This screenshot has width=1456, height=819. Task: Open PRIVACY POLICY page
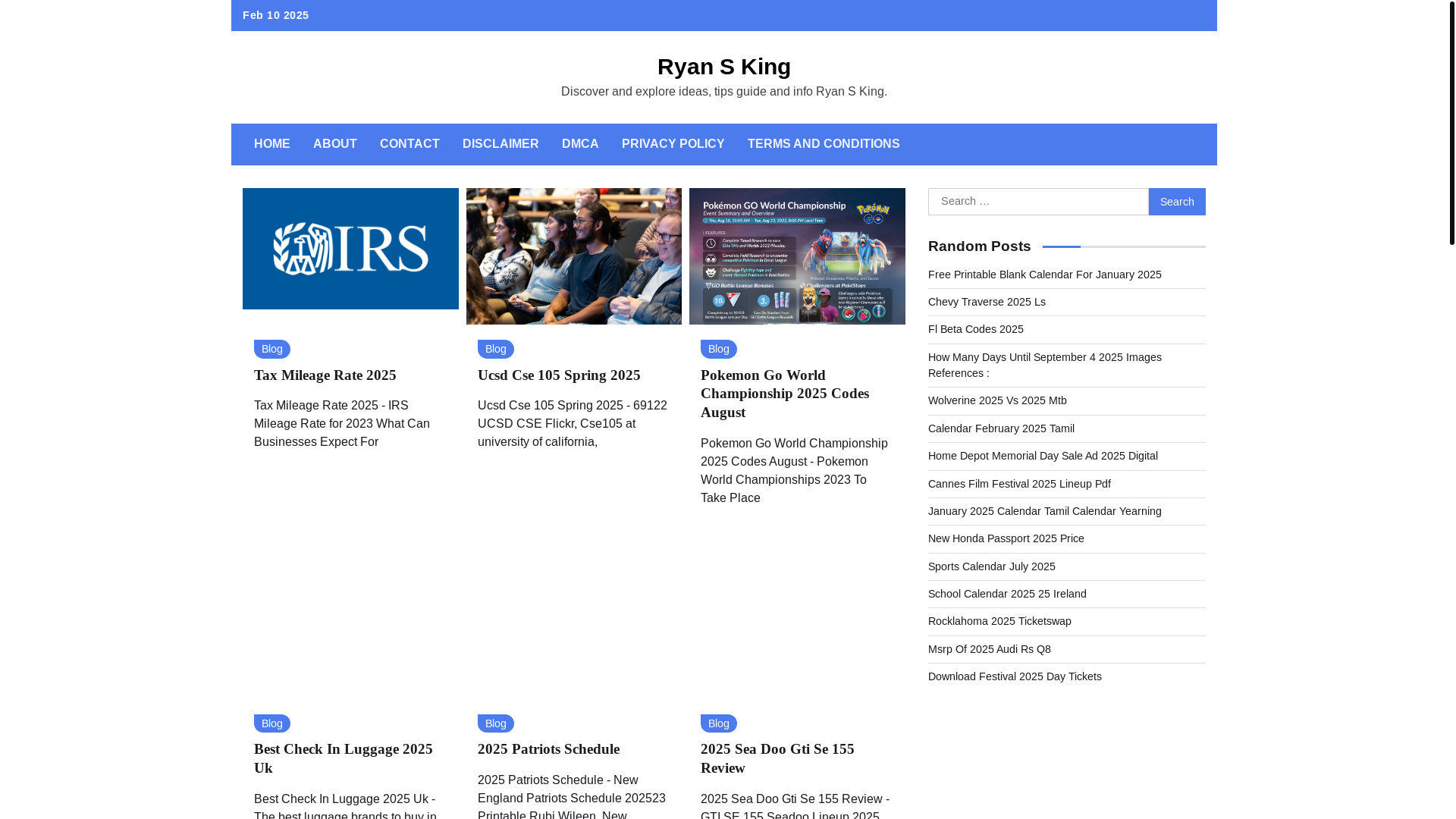pyautogui.click(x=673, y=144)
